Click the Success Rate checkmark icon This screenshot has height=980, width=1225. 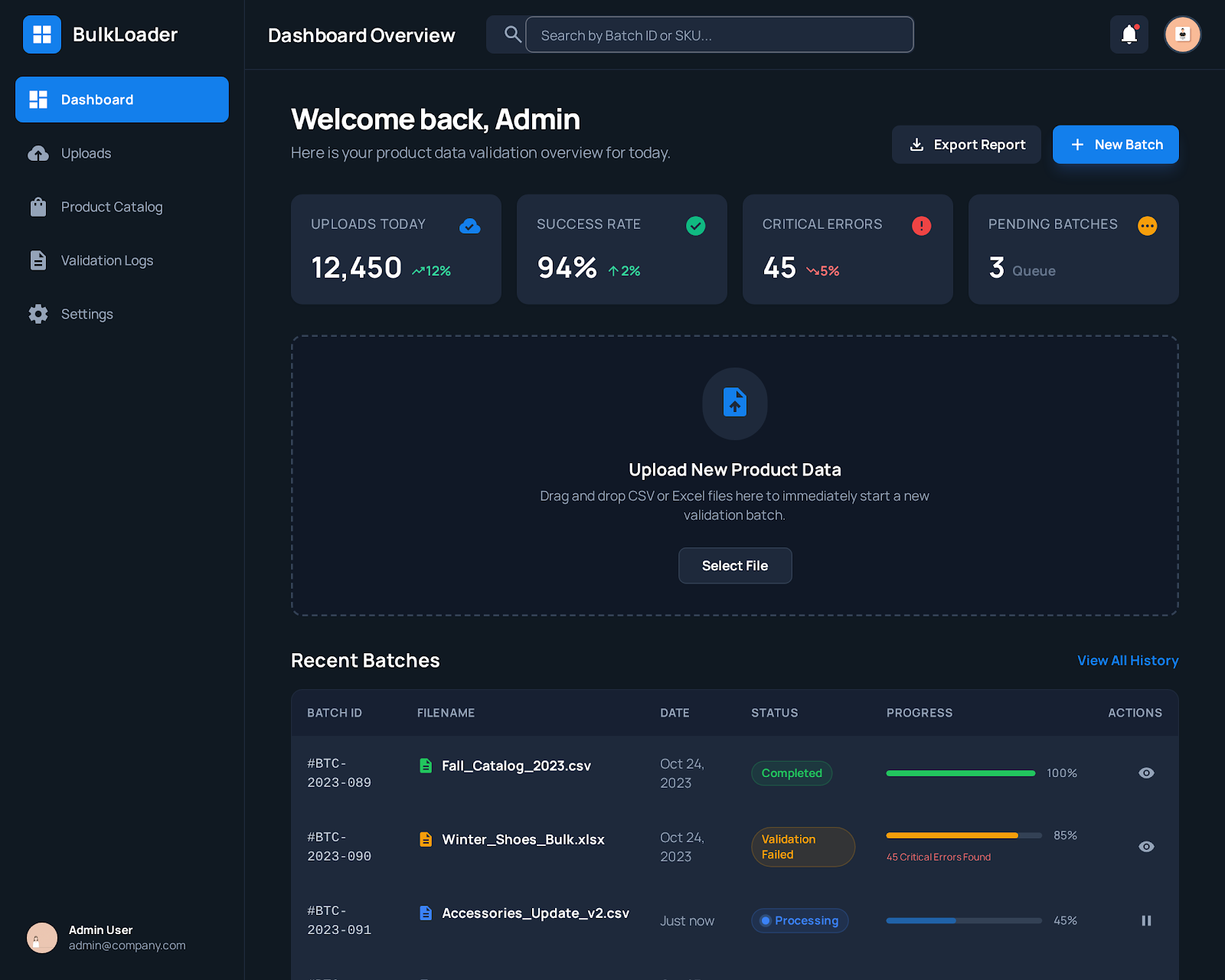click(x=695, y=226)
